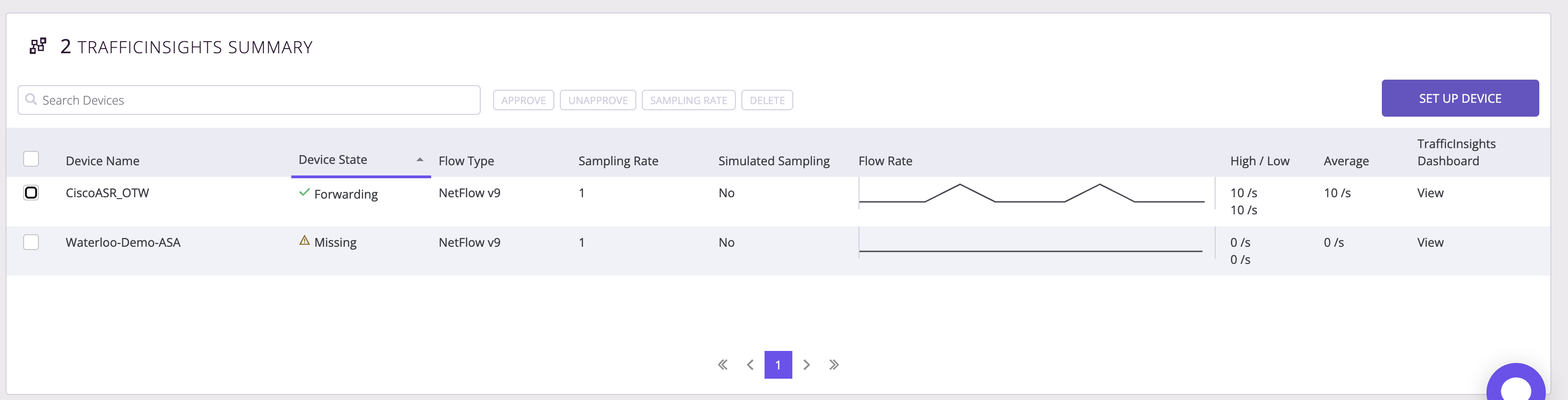The height and width of the screenshot is (400, 1568).
Task: Sort by Device Name column header
Action: point(102,161)
